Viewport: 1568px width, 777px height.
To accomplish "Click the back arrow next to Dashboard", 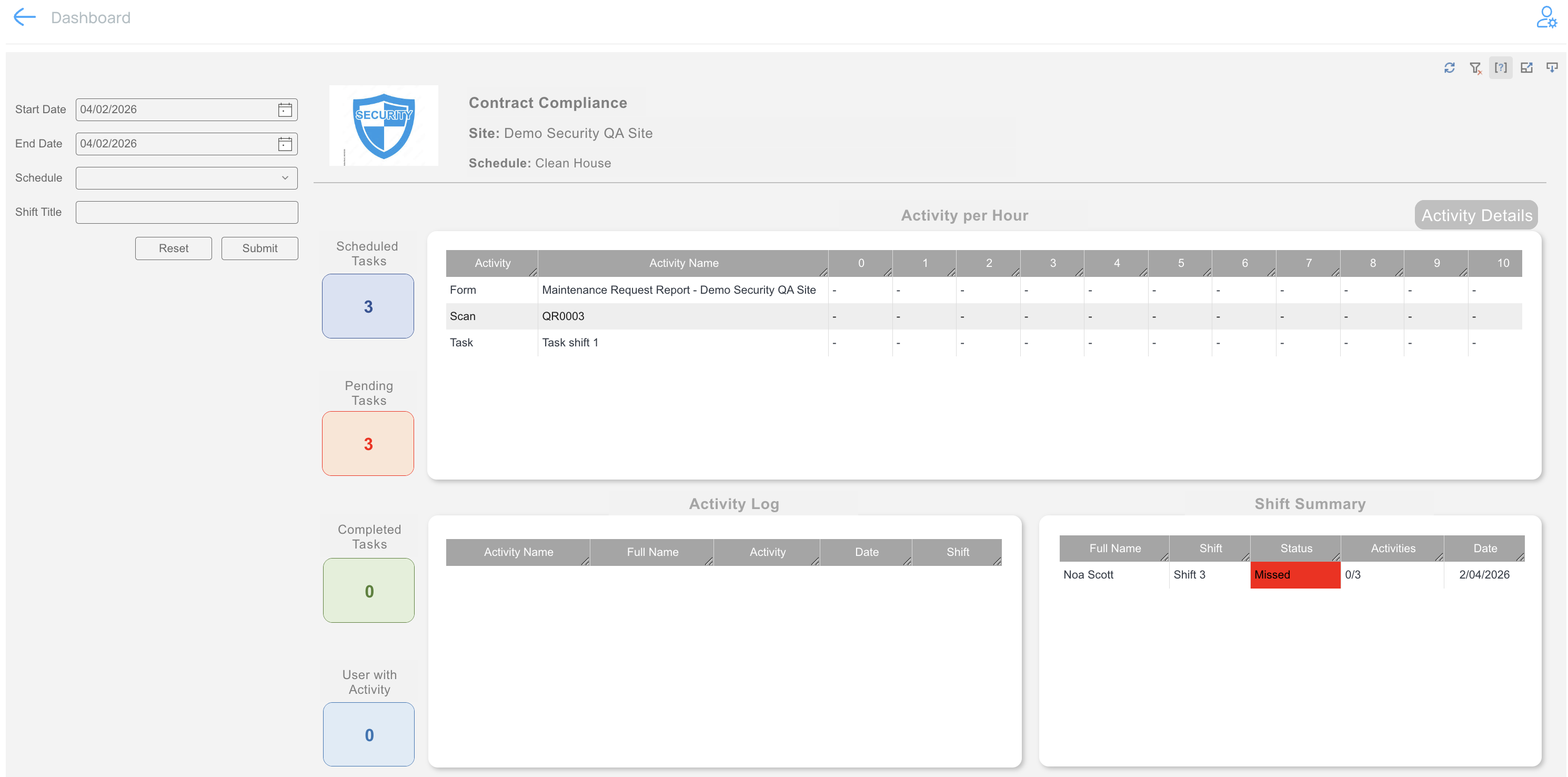I will point(24,17).
